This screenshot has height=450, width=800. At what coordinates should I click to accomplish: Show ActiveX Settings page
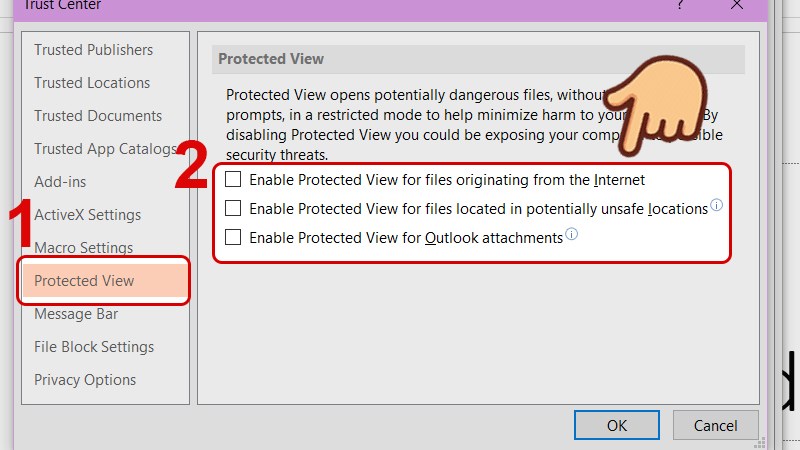(x=88, y=215)
